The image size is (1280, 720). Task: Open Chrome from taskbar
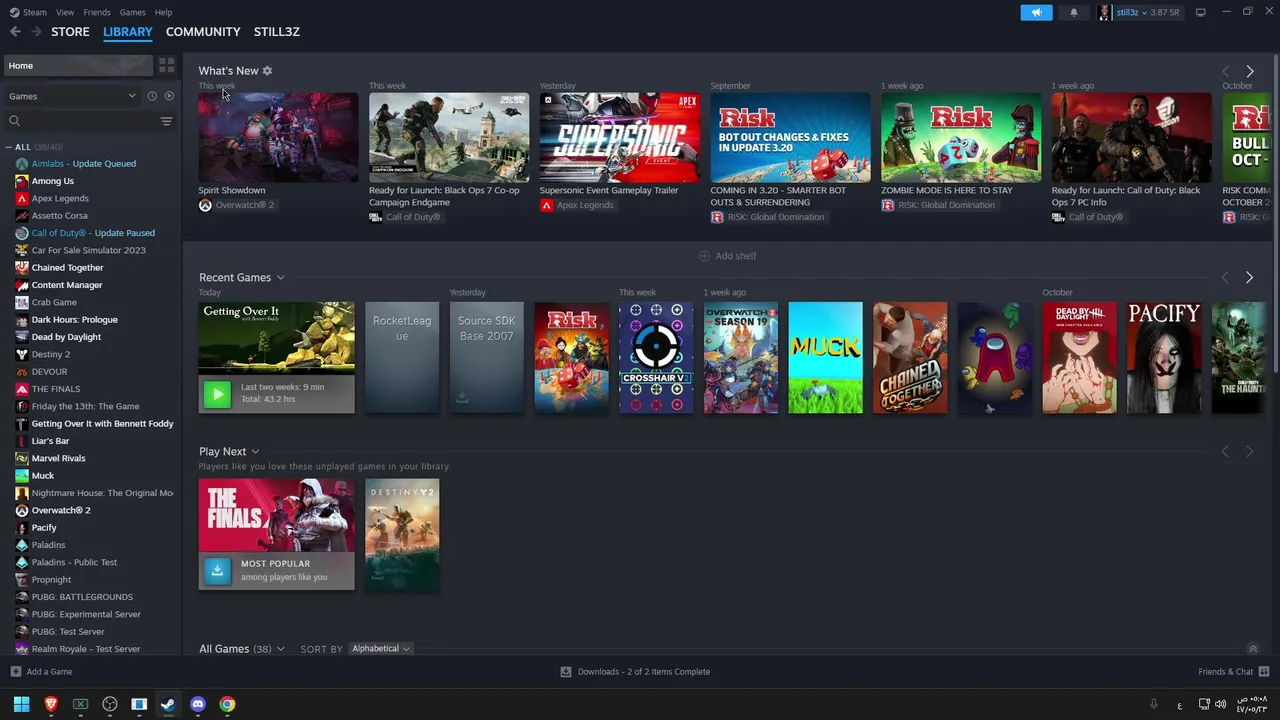227,704
